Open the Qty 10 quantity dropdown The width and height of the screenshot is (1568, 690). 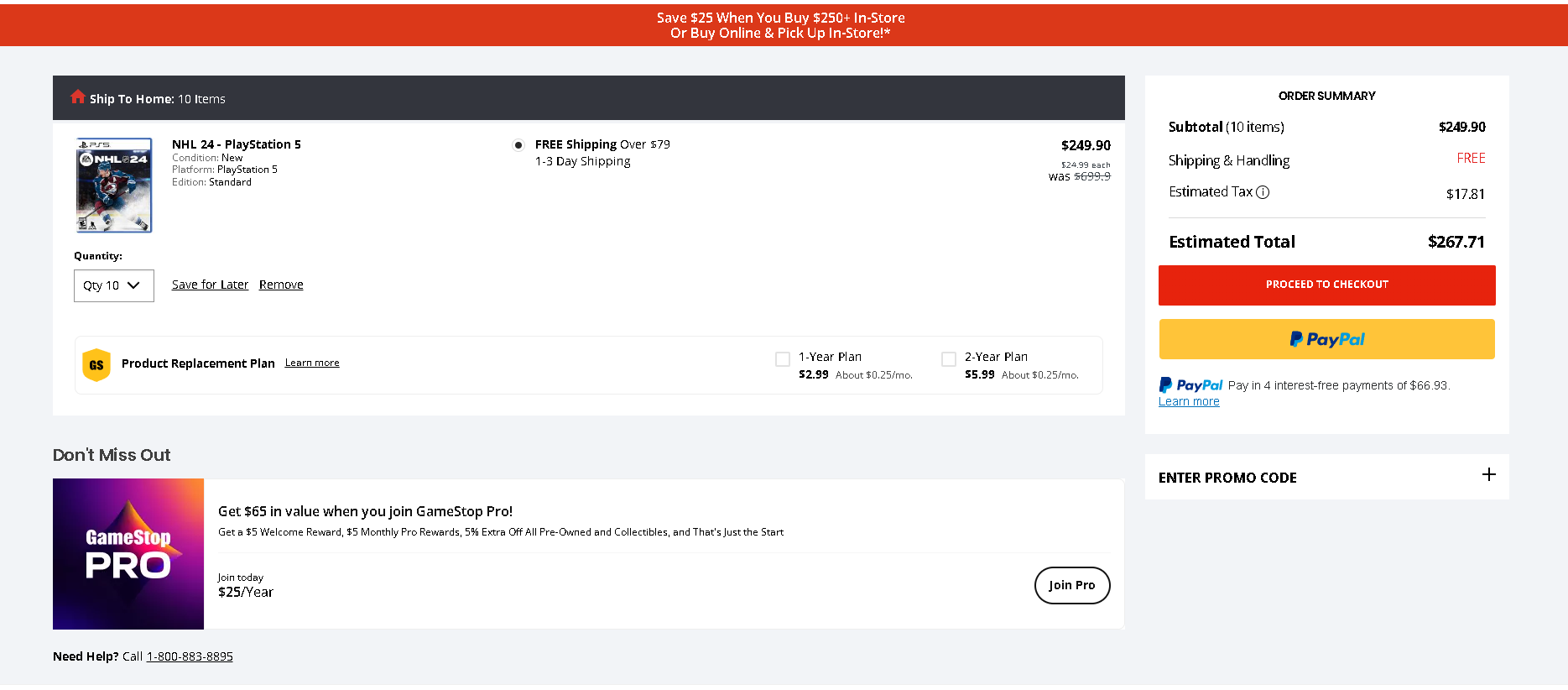114,285
